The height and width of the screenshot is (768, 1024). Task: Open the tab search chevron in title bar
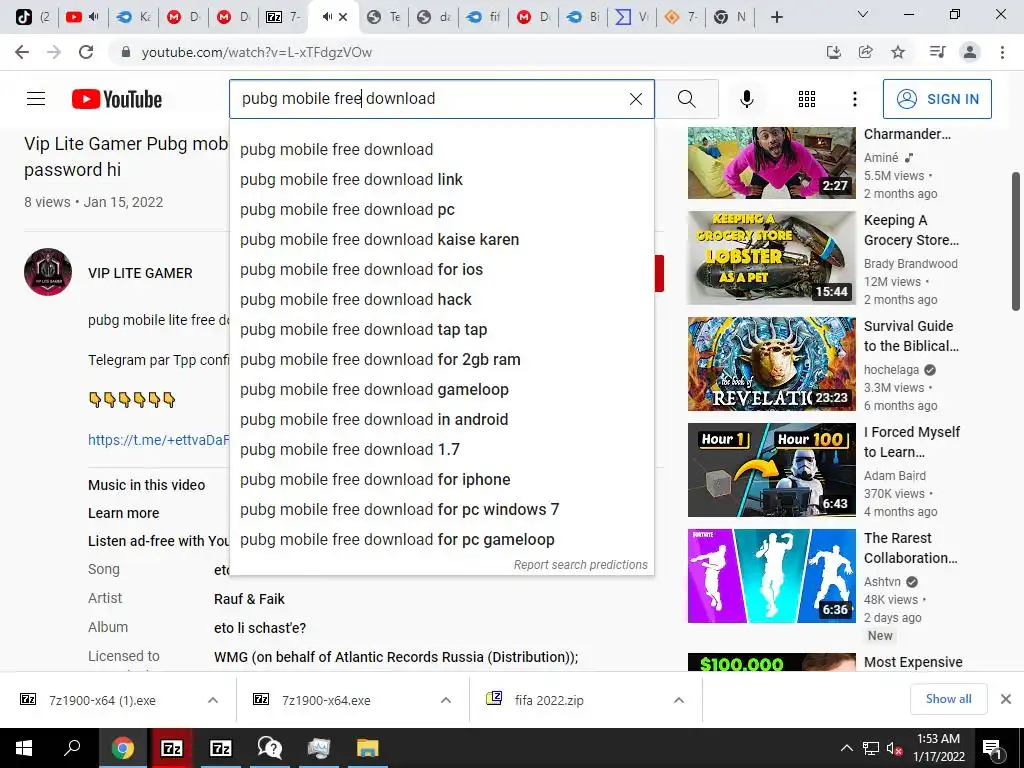[863, 14]
